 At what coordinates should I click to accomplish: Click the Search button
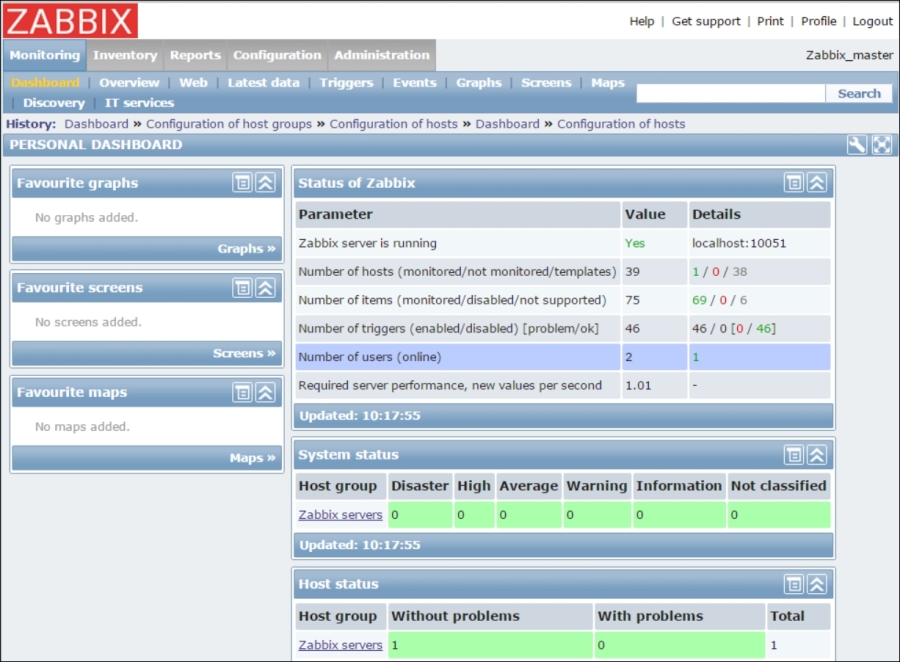(x=859, y=93)
